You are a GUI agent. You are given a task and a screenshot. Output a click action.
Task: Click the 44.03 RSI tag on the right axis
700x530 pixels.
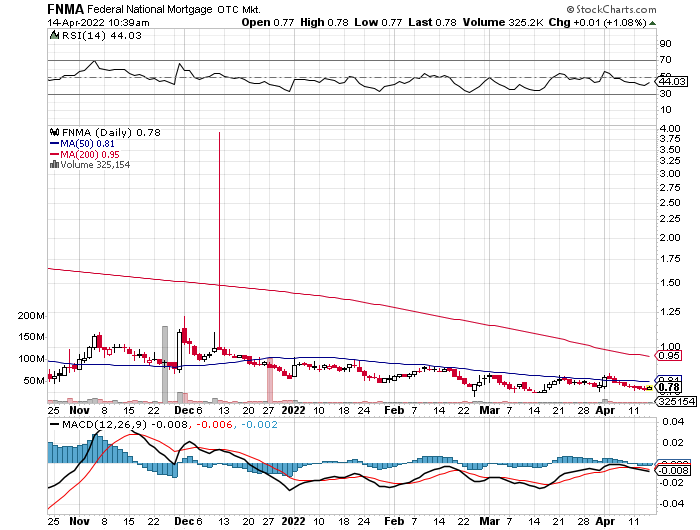click(672, 81)
